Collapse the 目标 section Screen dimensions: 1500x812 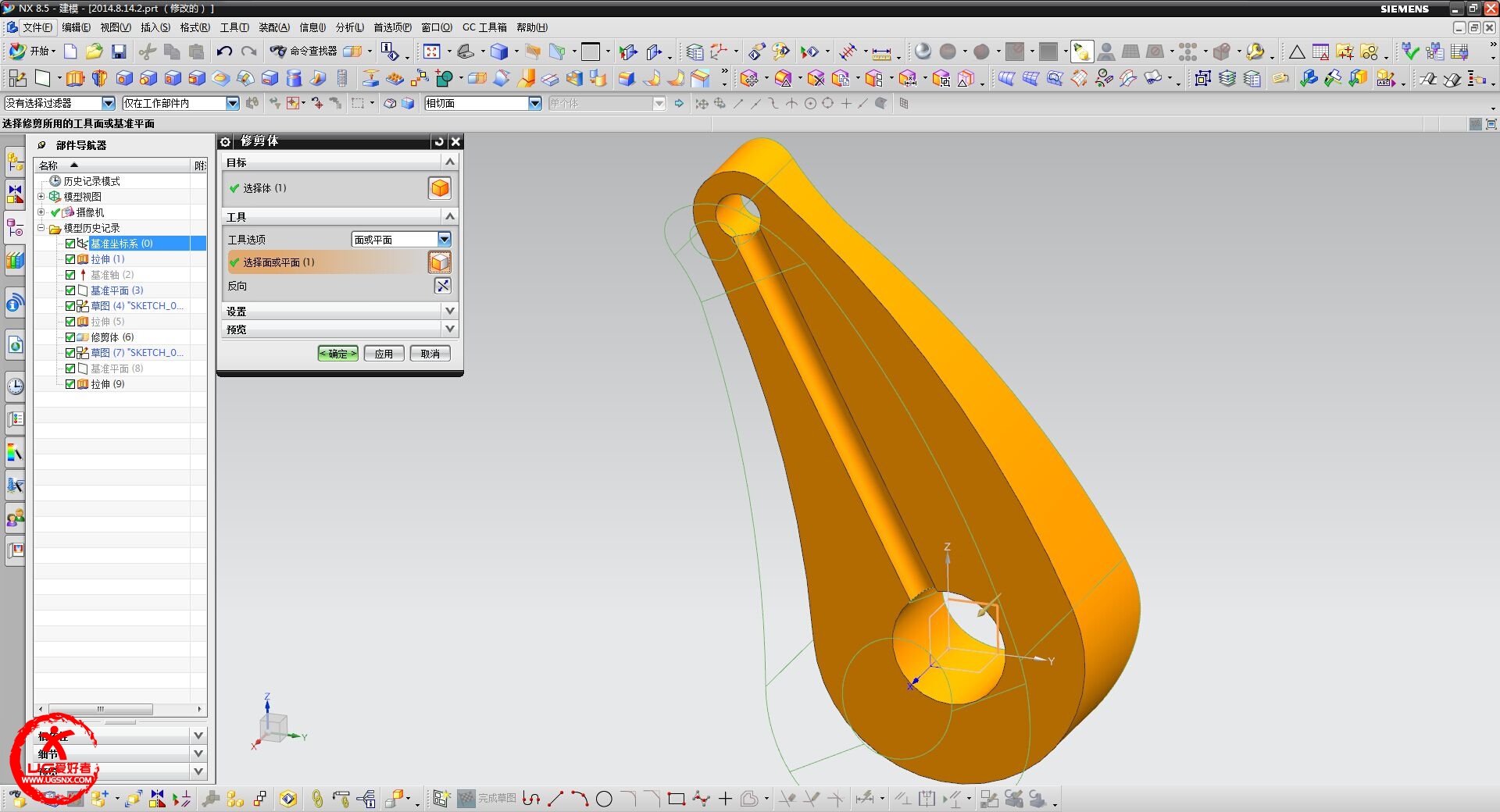tap(450, 162)
